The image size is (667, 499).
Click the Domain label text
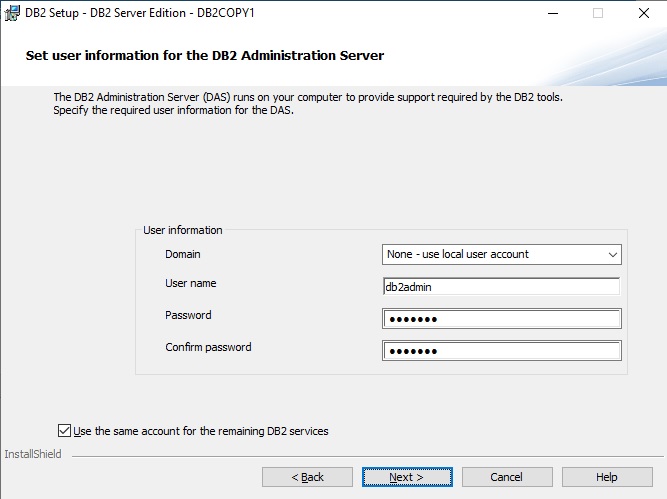pyautogui.click(x=183, y=254)
